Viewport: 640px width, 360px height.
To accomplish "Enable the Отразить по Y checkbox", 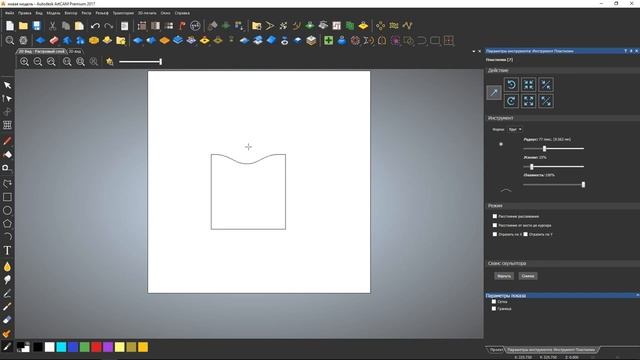I will (526, 234).
